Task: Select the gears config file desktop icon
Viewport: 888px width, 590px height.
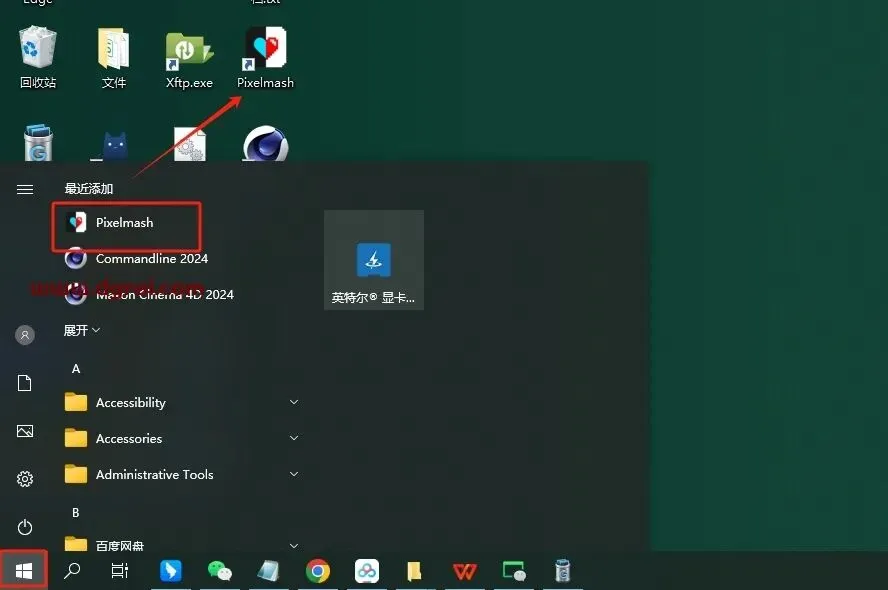Action: click(x=190, y=144)
